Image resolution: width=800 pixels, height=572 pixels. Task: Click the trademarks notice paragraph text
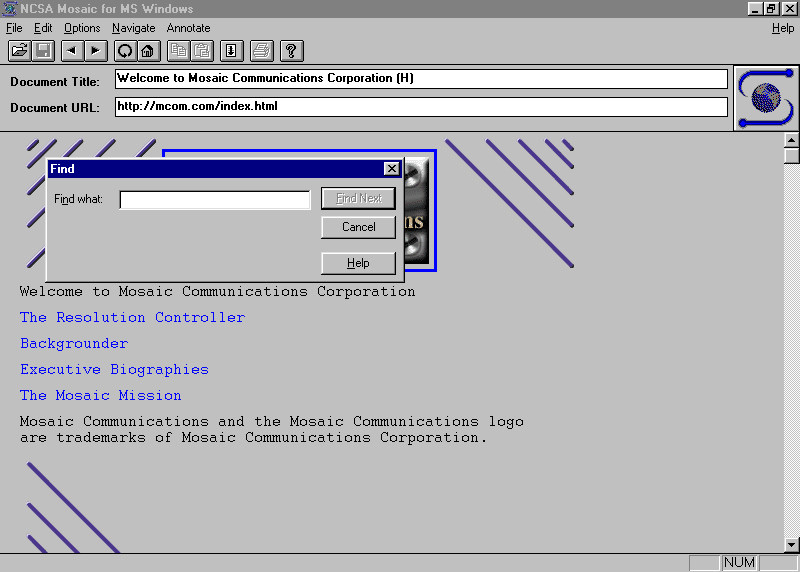(x=271, y=429)
